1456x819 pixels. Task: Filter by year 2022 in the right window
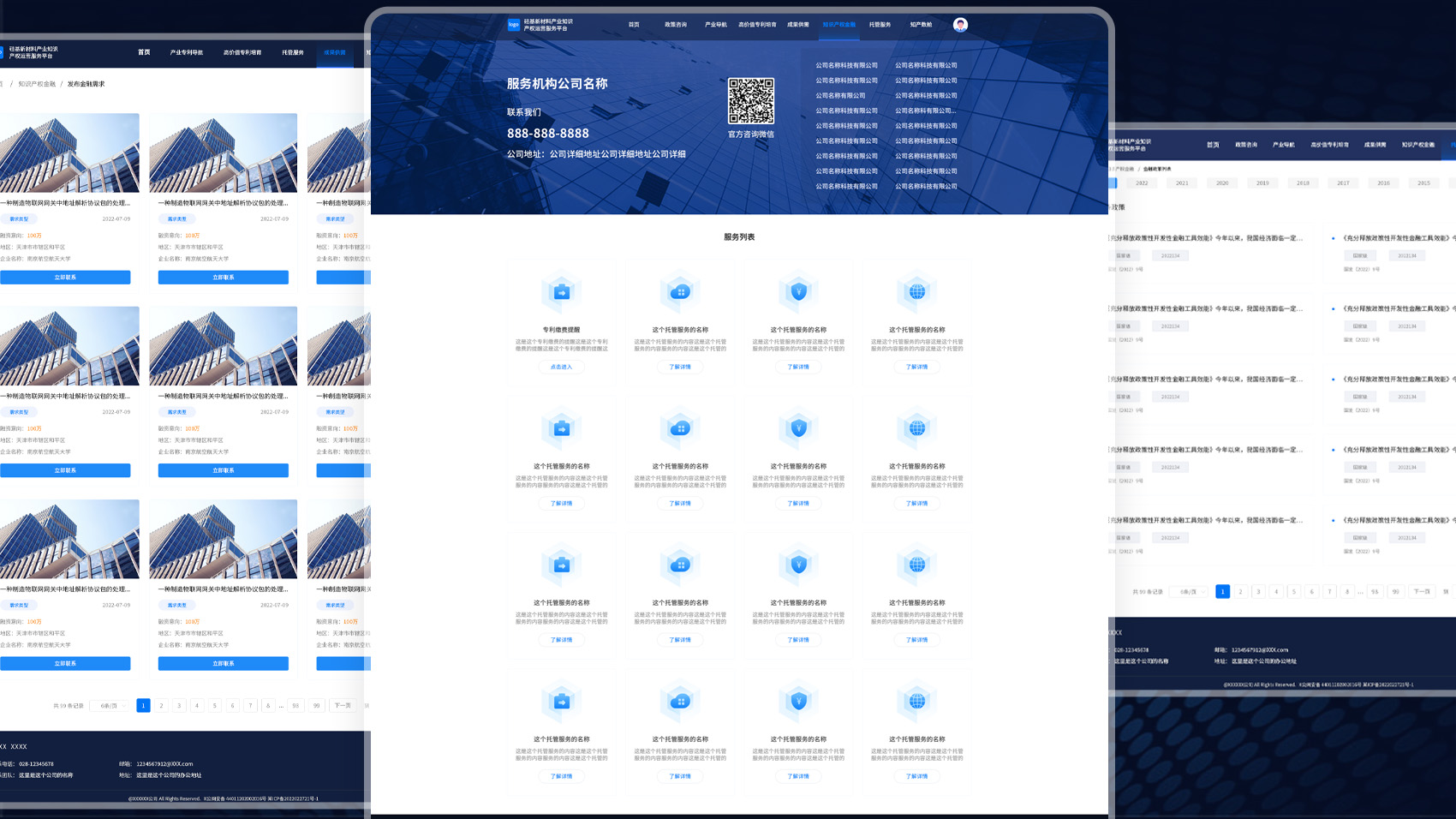tap(1142, 183)
